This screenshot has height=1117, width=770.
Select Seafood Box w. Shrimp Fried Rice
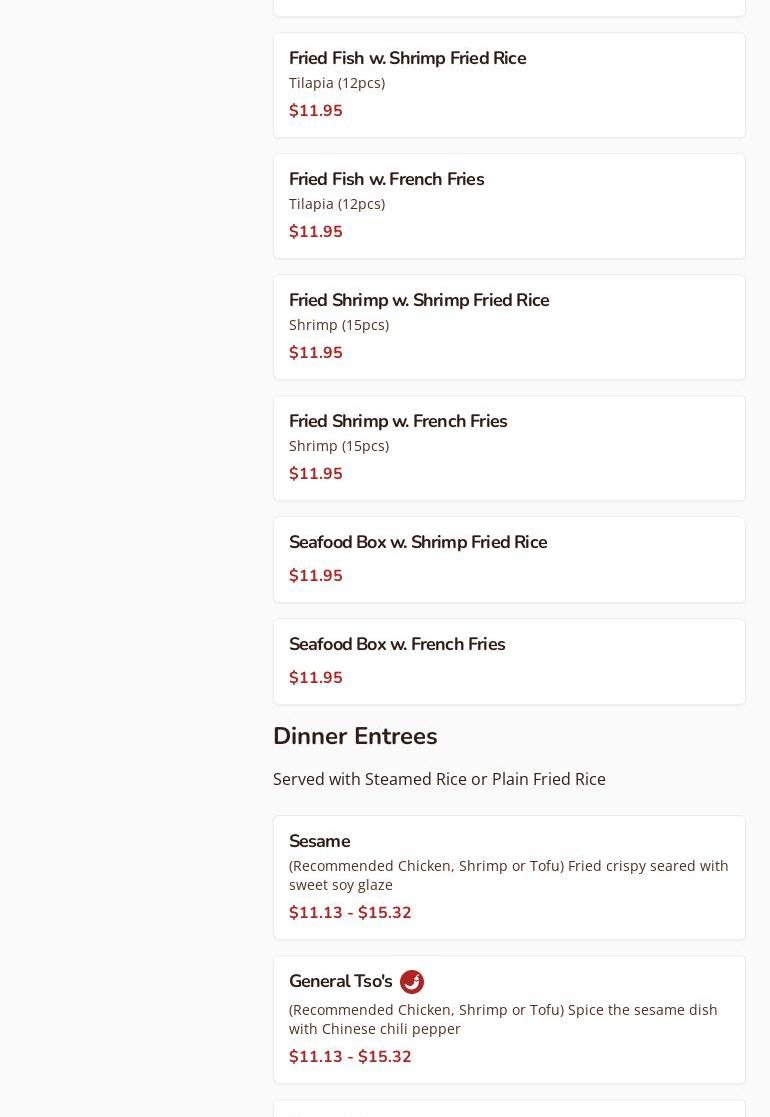tap(417, 543)
